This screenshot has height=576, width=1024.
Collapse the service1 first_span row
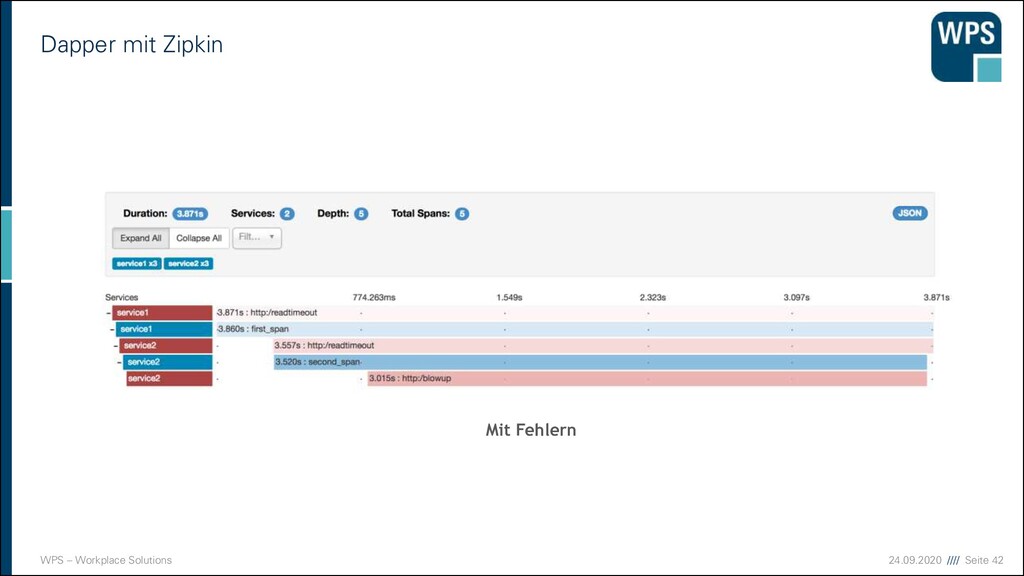click(112, 329)
